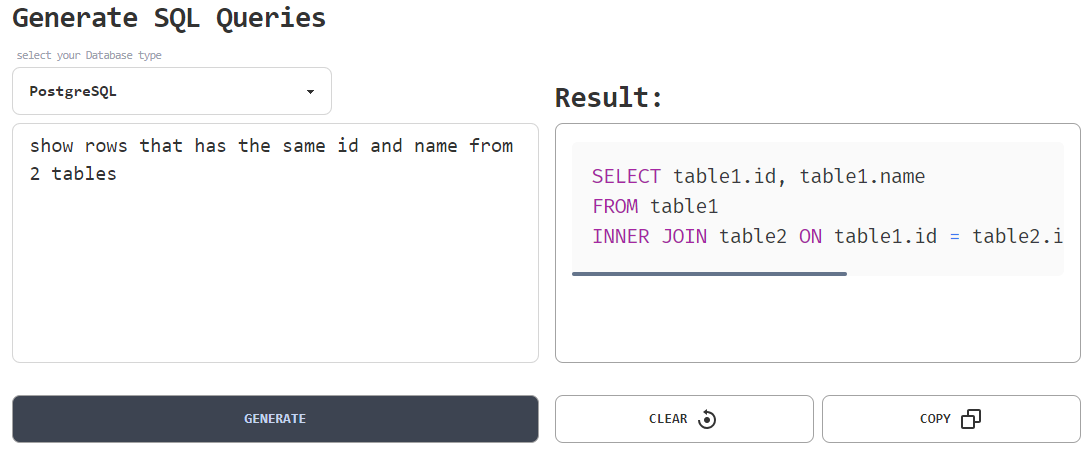Click the INNER JOIN keyword in the result
This screenshot has width=1091, height=461.
point(649,237)
